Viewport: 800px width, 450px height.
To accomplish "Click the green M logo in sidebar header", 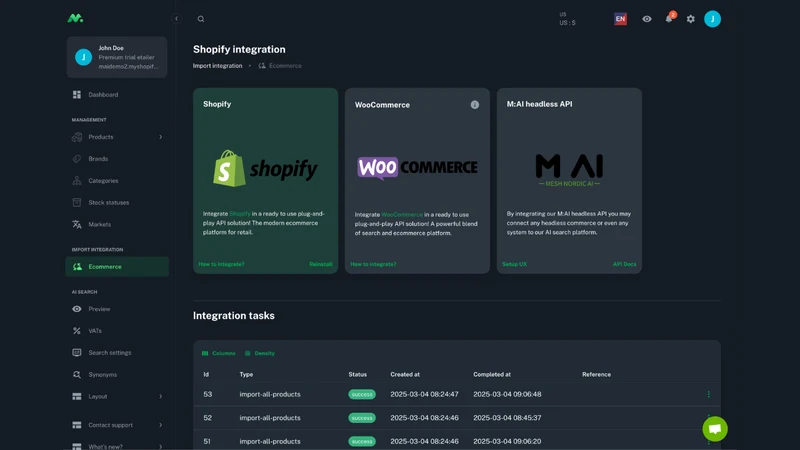I will 75,18.
